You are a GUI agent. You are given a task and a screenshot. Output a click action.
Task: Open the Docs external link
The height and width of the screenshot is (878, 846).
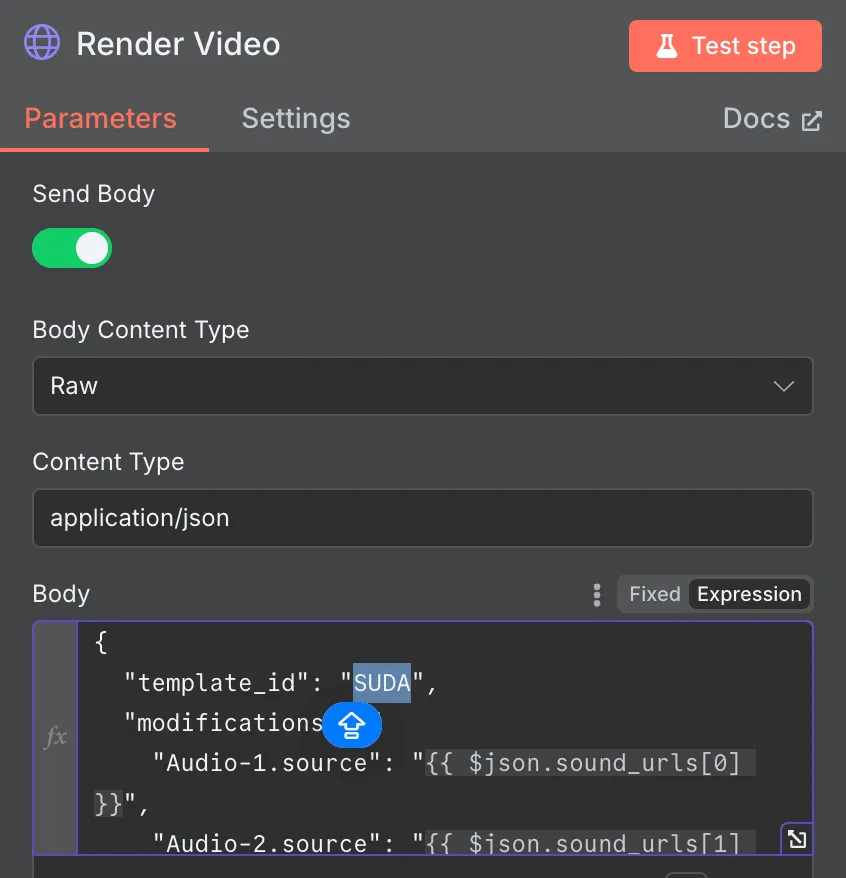[x=771, y=119]
